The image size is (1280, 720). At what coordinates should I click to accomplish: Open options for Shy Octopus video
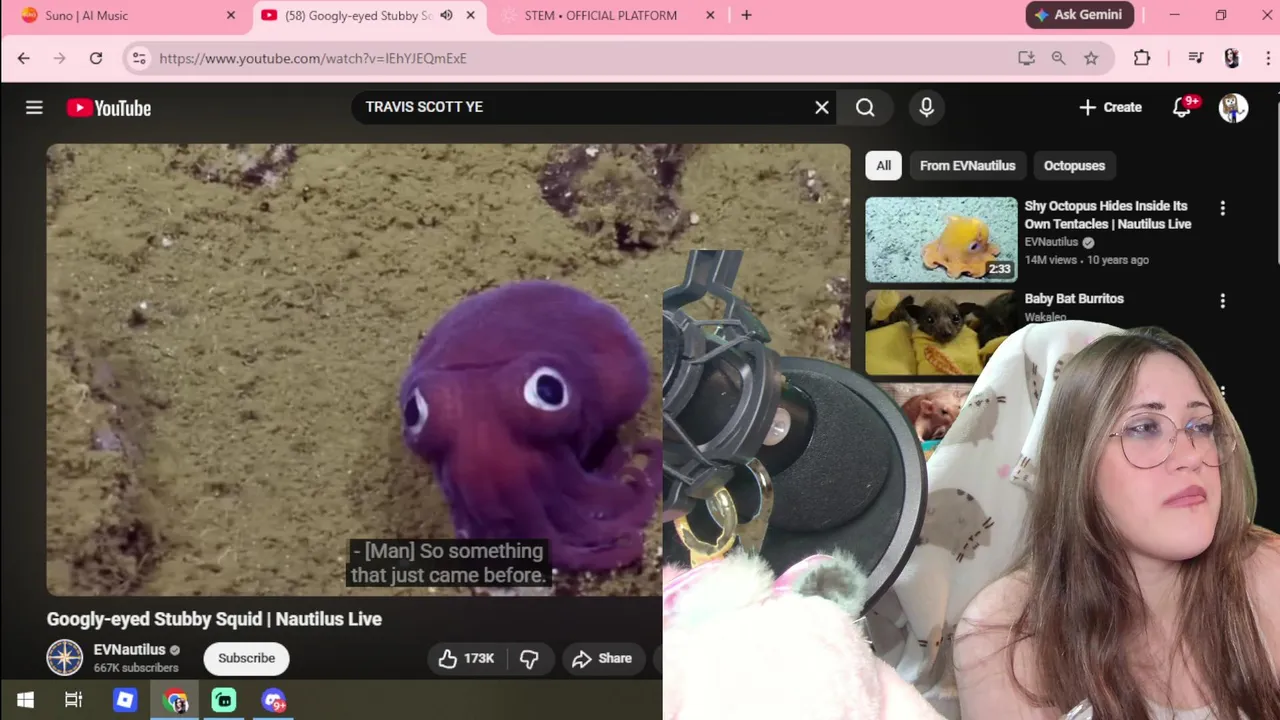point(1222,208)
